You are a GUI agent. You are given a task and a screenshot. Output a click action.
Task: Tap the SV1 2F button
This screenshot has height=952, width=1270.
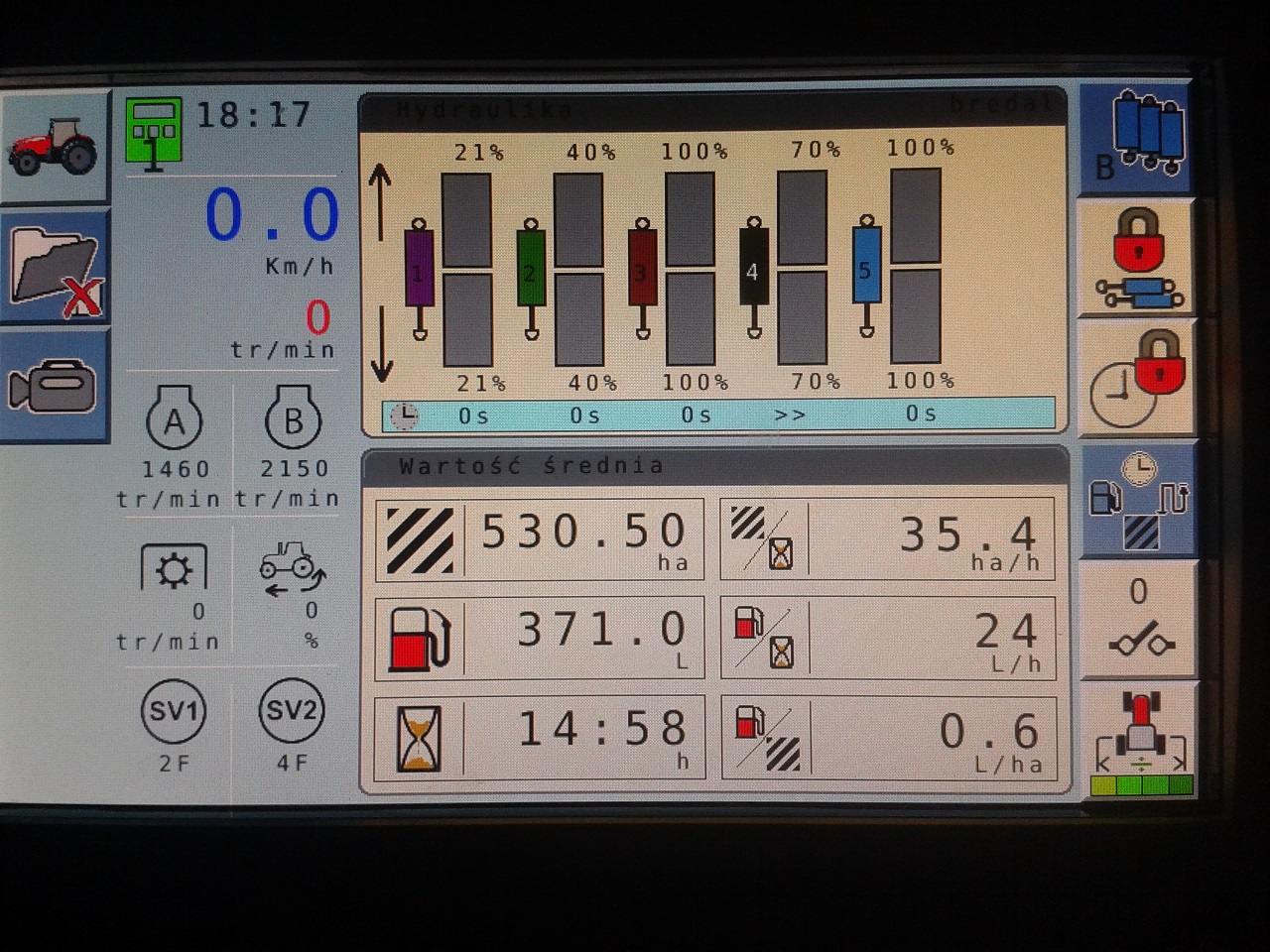click(174, 712)
